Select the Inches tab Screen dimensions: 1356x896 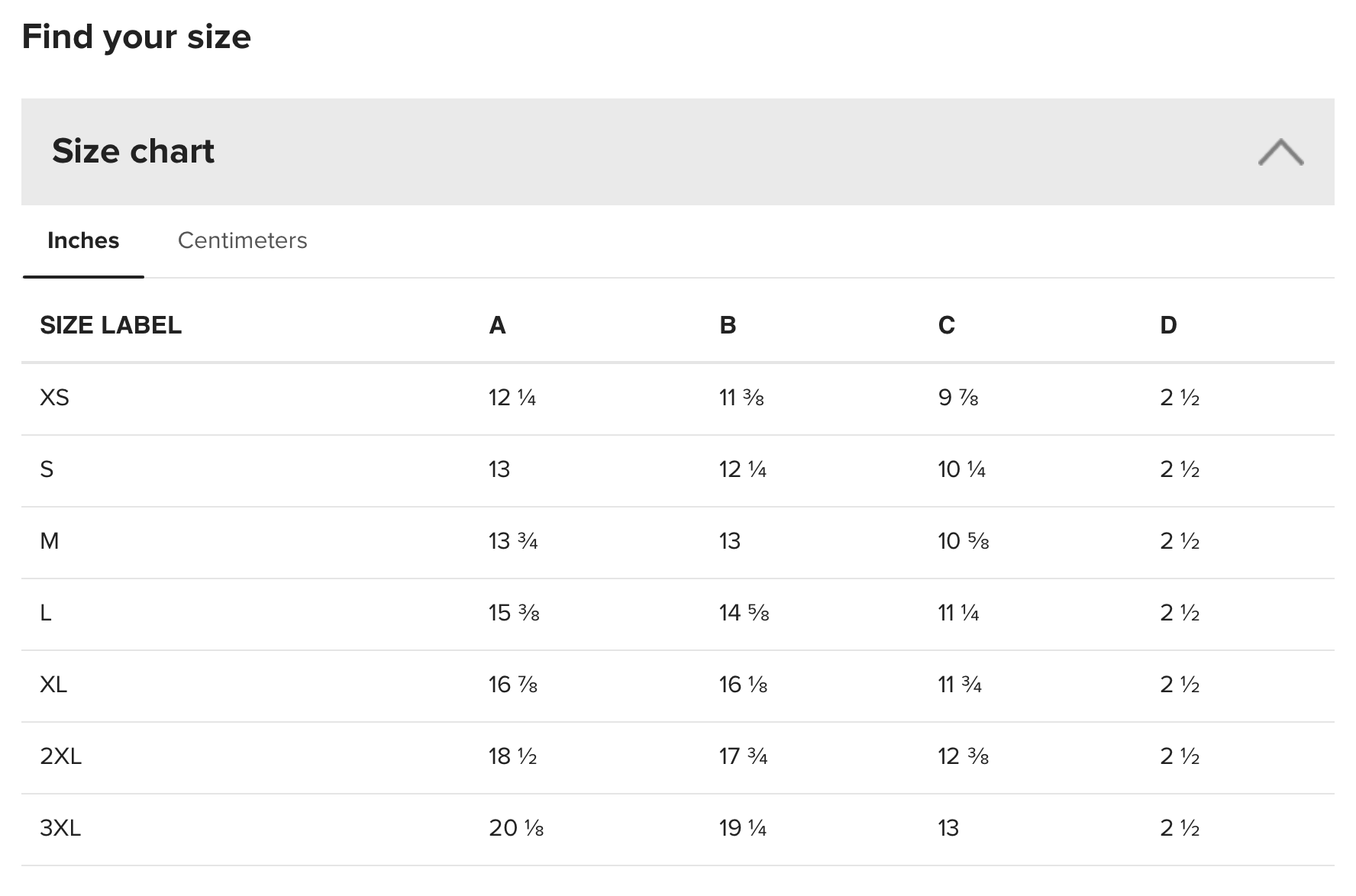(83, 240)
